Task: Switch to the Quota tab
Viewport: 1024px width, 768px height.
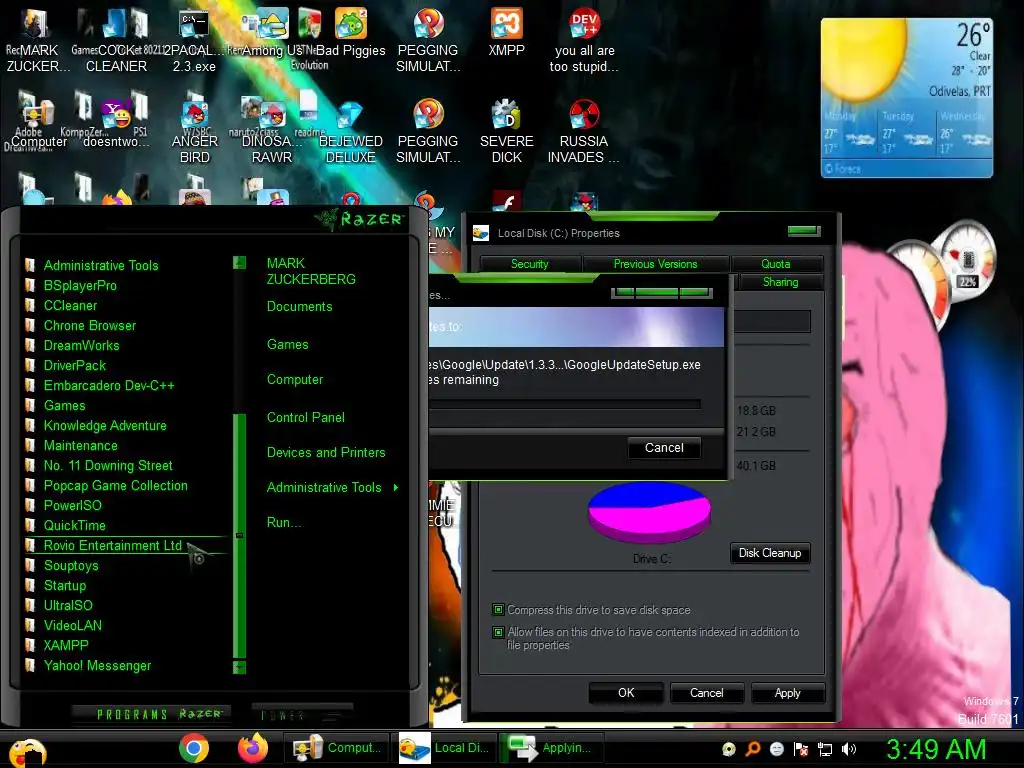Action: pos(776,264)
